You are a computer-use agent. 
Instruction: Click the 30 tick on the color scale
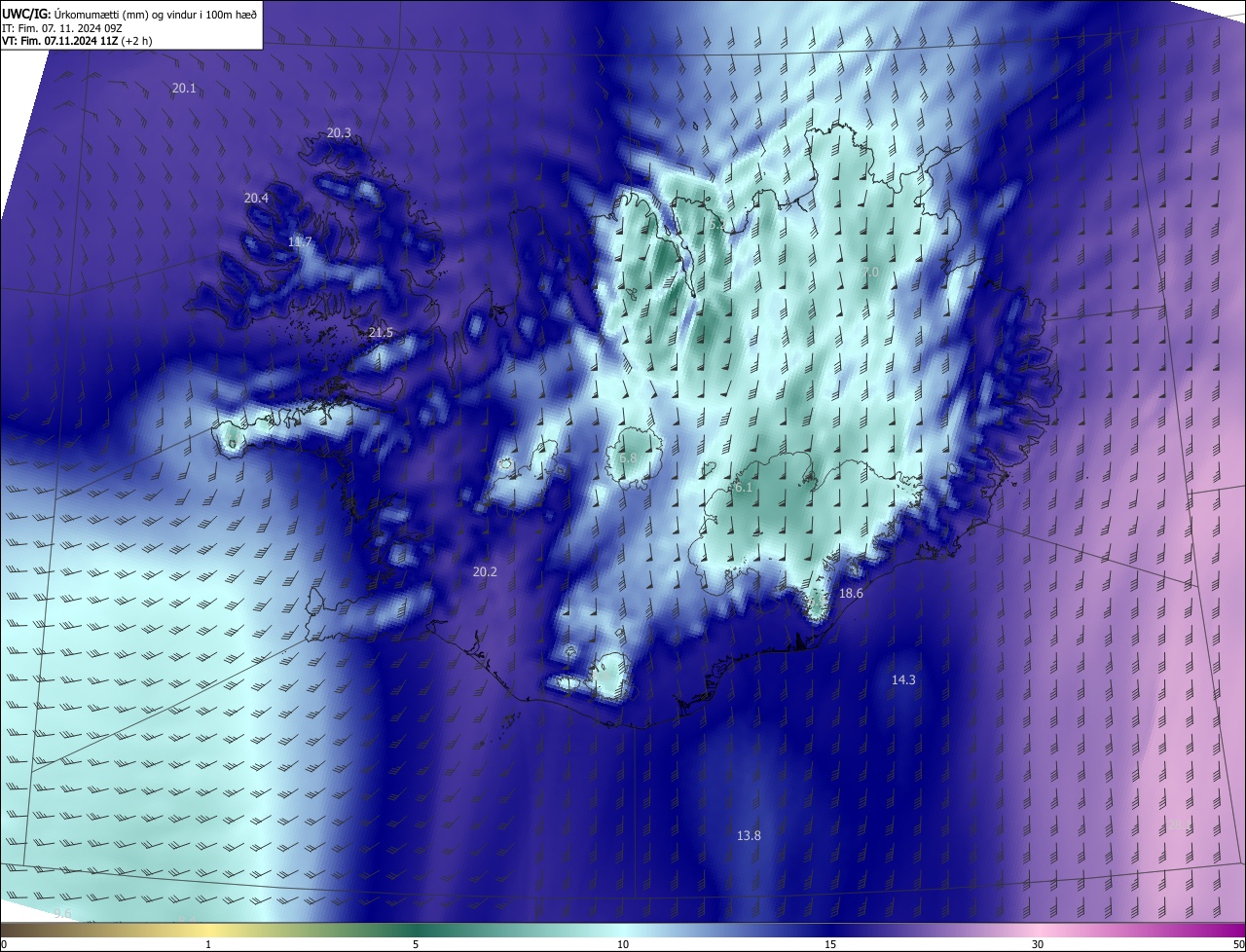pos(1038,944)
